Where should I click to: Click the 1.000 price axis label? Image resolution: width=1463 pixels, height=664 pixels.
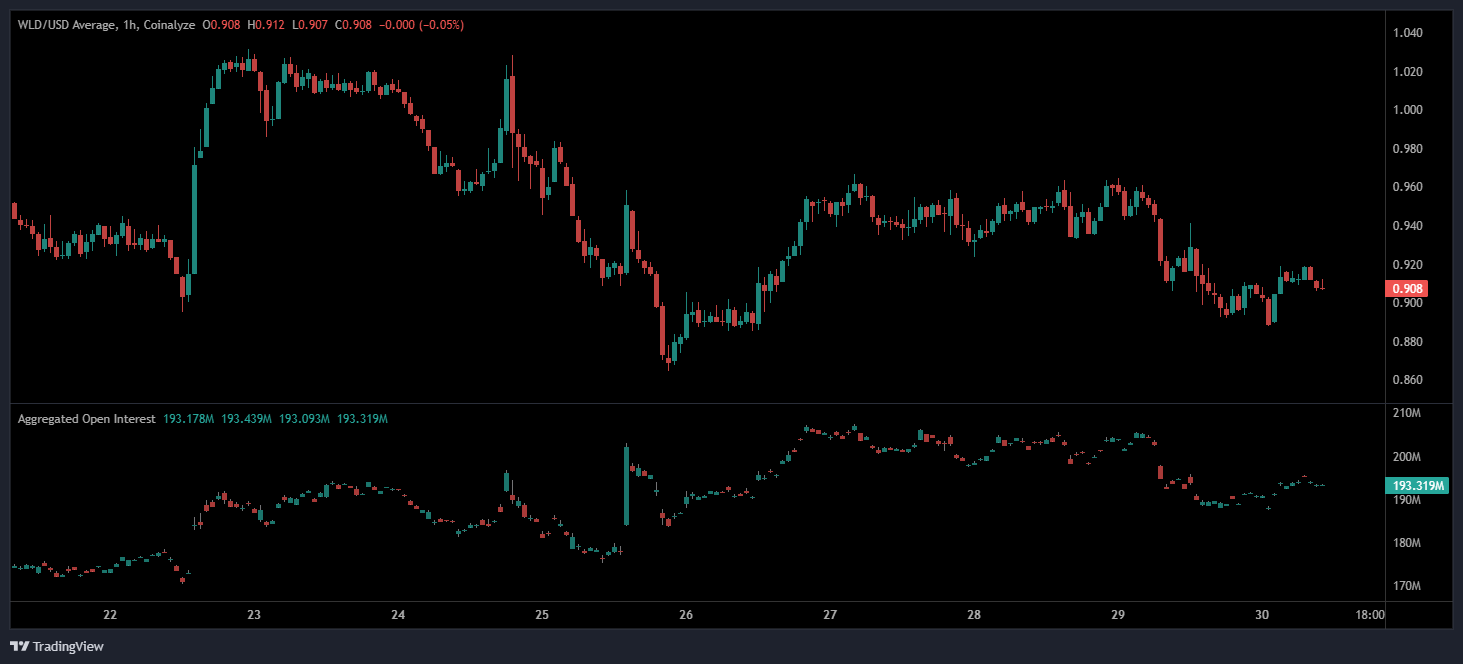[1407, 110]
